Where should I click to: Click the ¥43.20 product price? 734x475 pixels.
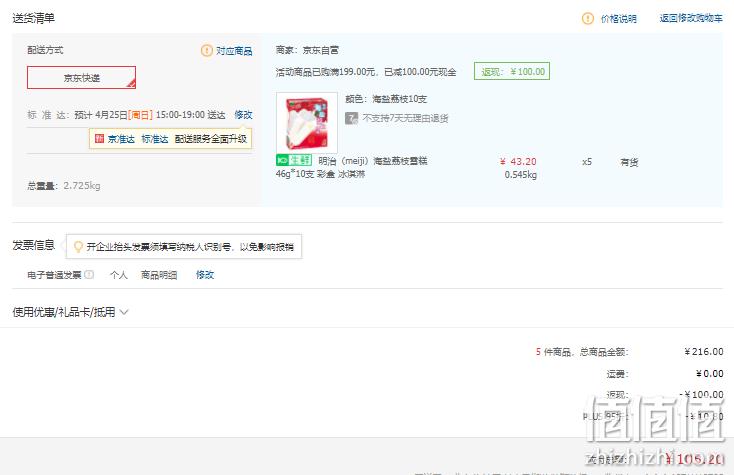518,161
